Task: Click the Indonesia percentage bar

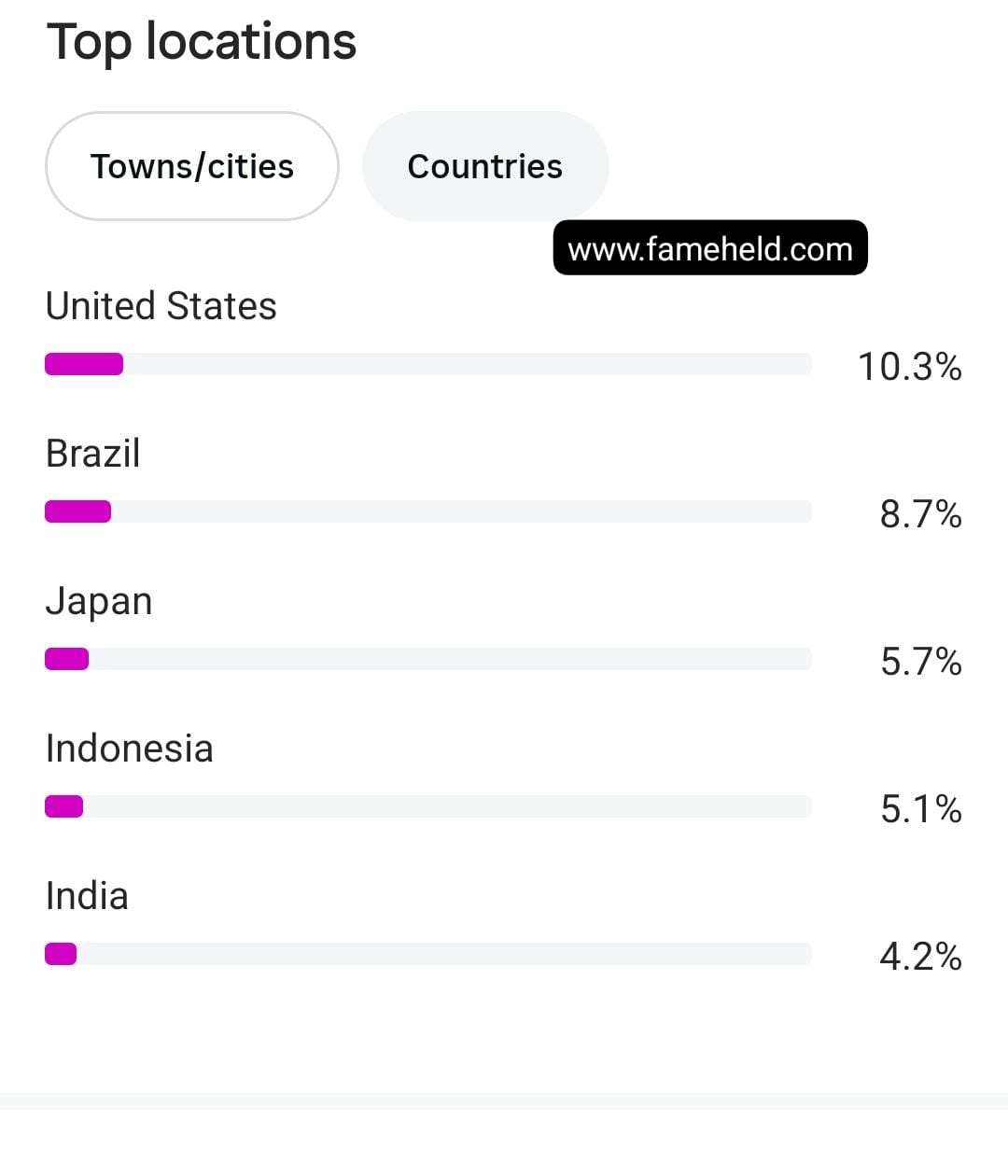Action: click(x=428, y=806)
